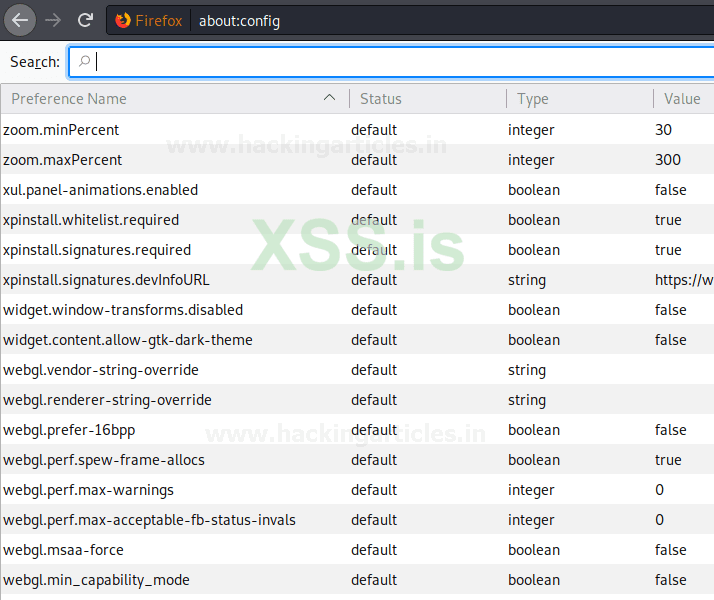Click false value of widget.window-transforms.disabled
Viewport: 714px width, 600px height.
670,310
